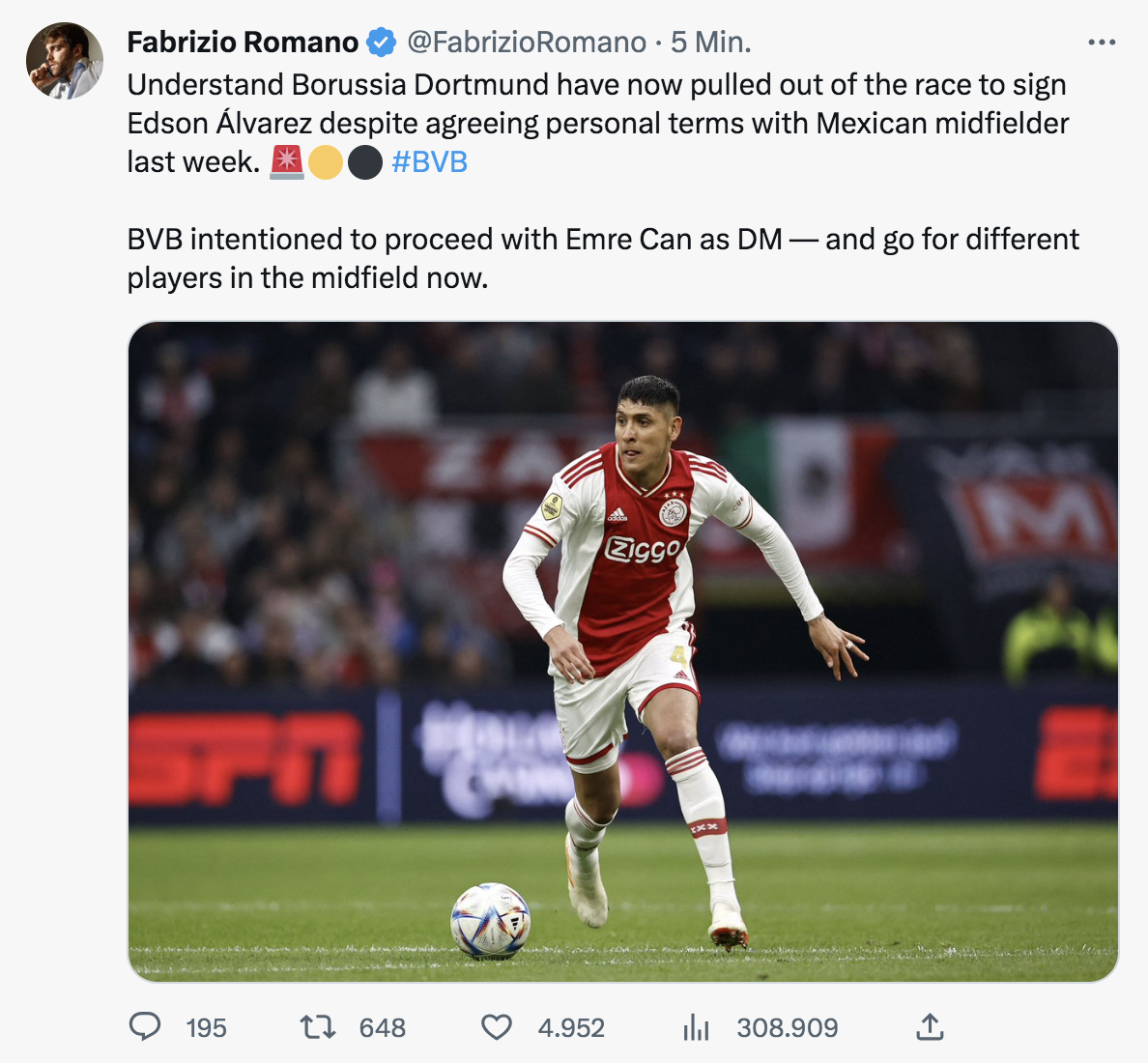This screenshot has width=1148, height=1063.
Task: Enlarge the Edson Álvarez match photo
Action: (623, 651)
